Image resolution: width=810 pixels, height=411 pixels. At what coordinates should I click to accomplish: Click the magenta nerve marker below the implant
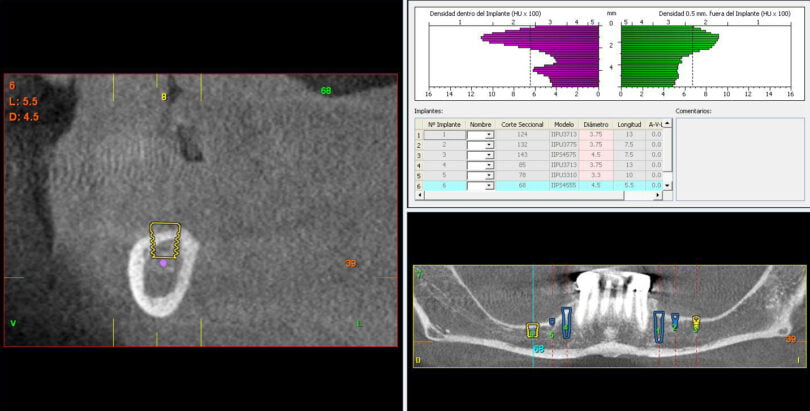point(163,264)
